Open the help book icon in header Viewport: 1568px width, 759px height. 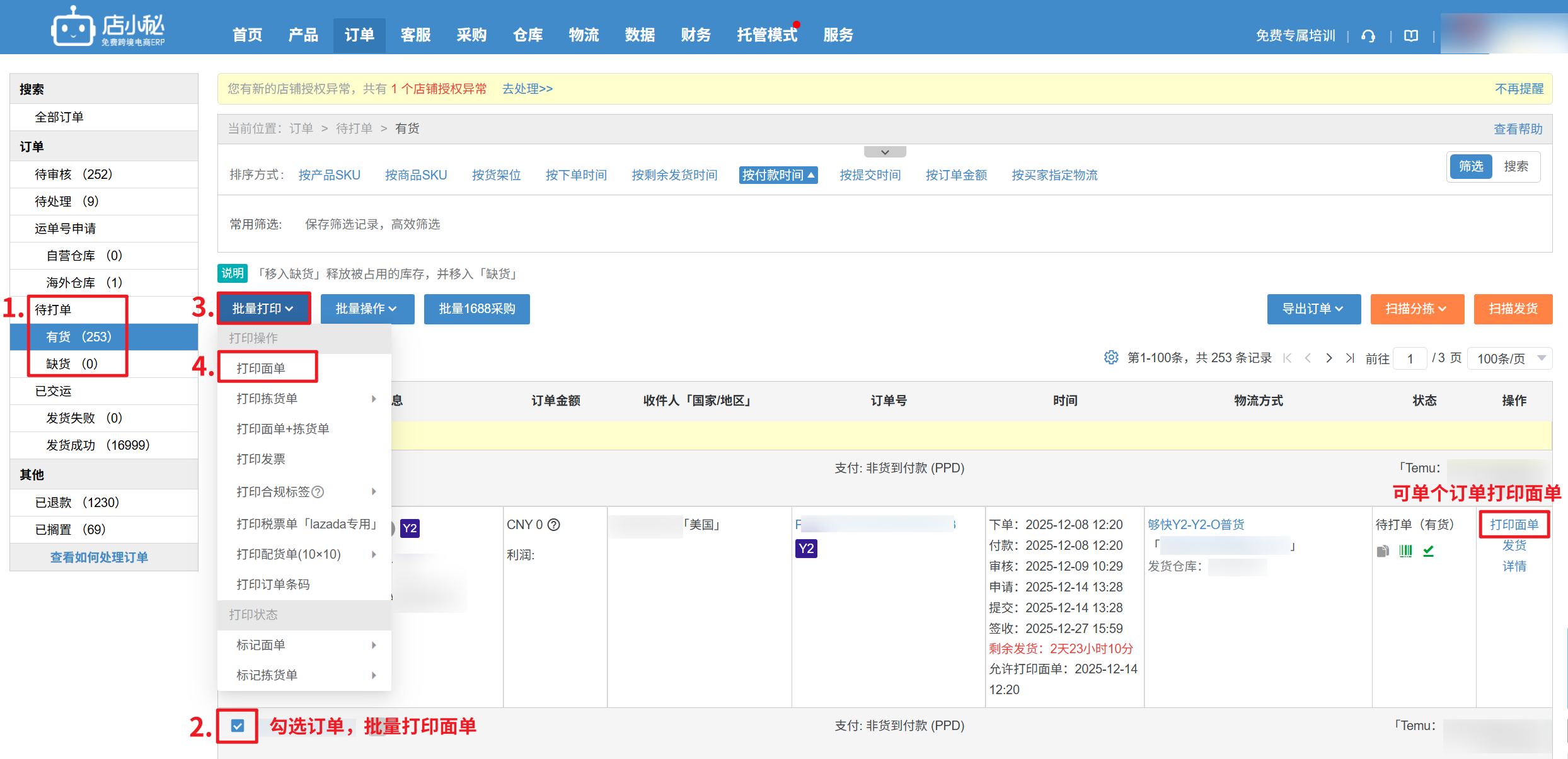1411,36
